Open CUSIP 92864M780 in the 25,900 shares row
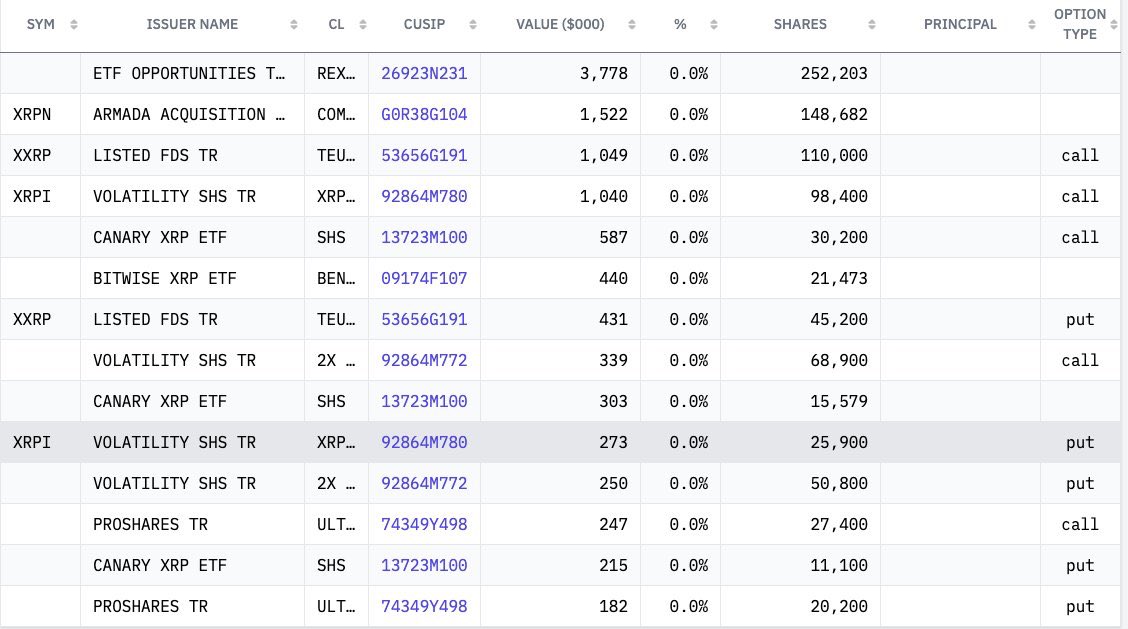Screen dimensions: 1128x629 (424, 443)
